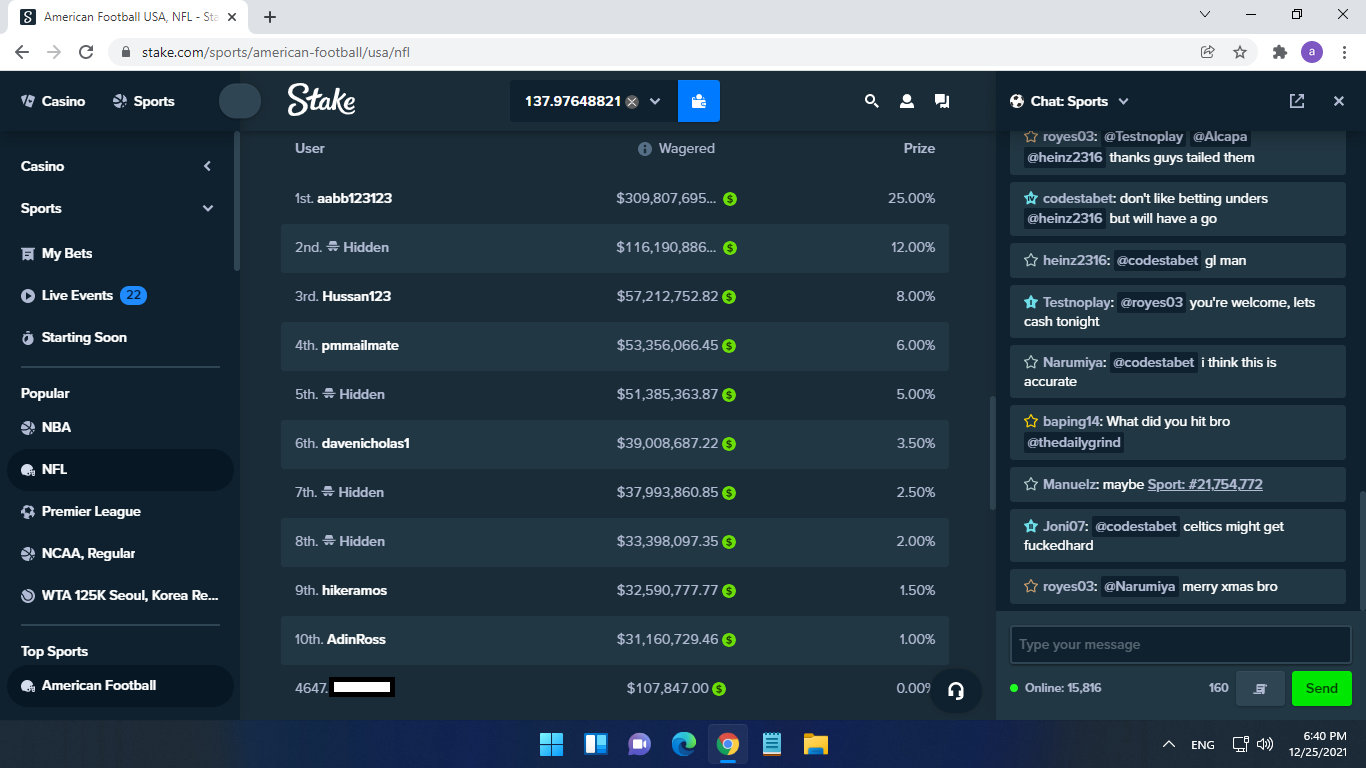
Task: Click username aabb123123 in leaderboard
Action: [355, 199]
